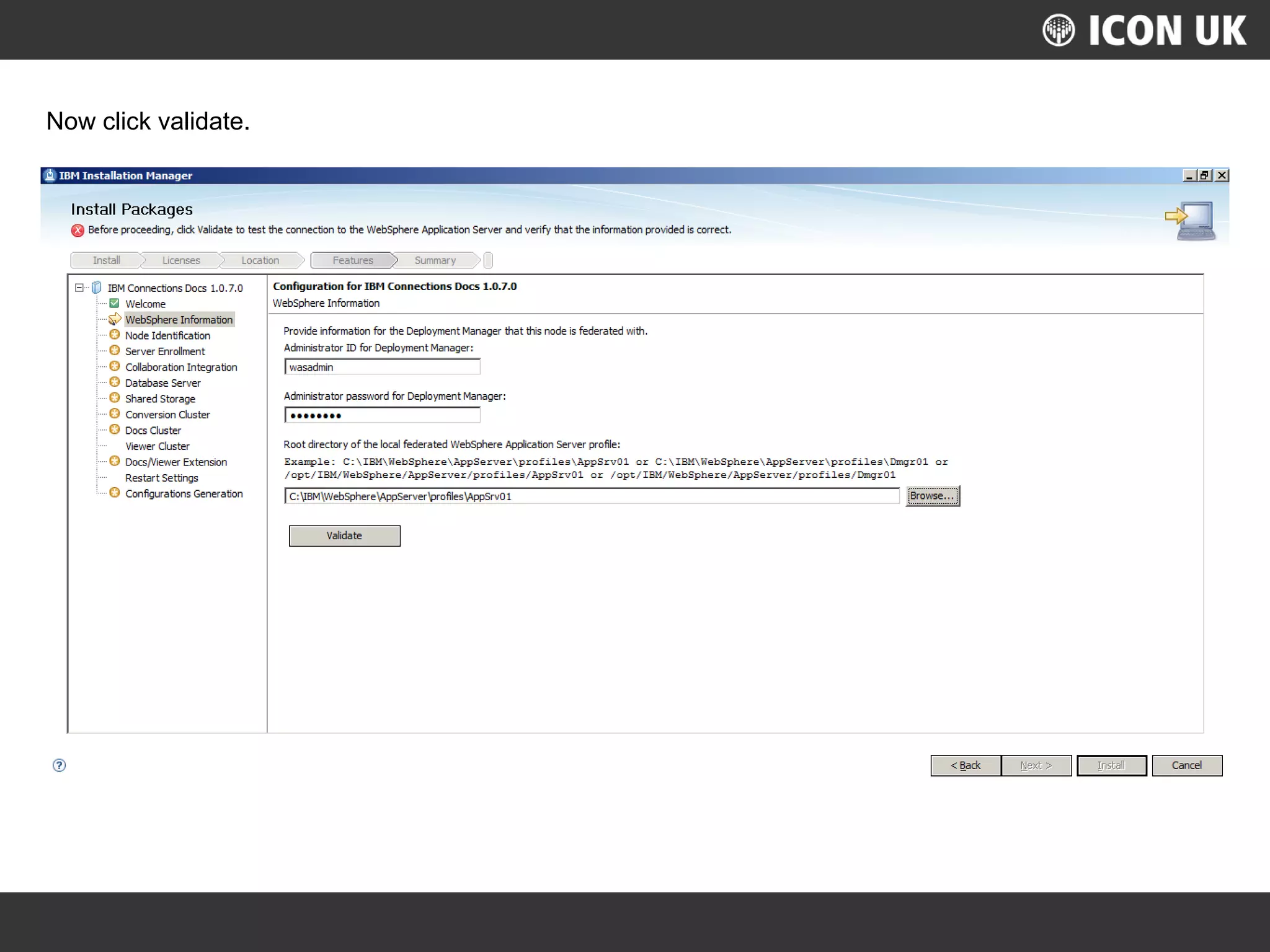1270x952 pixels.
Task: Click Browse to choose profile directory
Action: (x=932, y=496)
